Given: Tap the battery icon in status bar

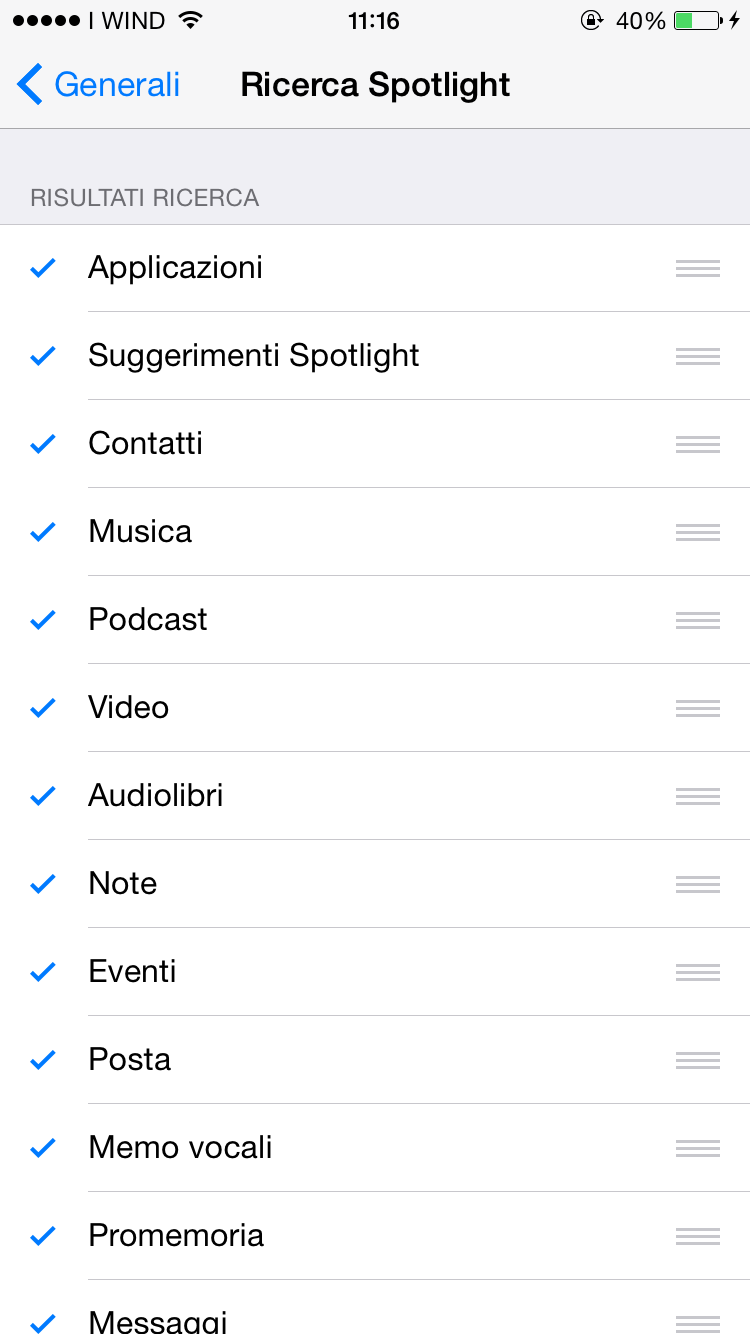Looking at the screenshot, I should click(697, 21).
